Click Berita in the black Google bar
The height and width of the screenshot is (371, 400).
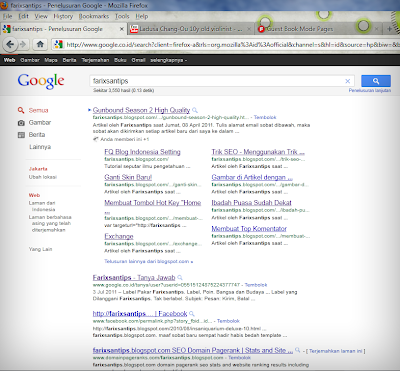[x=69, y=60]
